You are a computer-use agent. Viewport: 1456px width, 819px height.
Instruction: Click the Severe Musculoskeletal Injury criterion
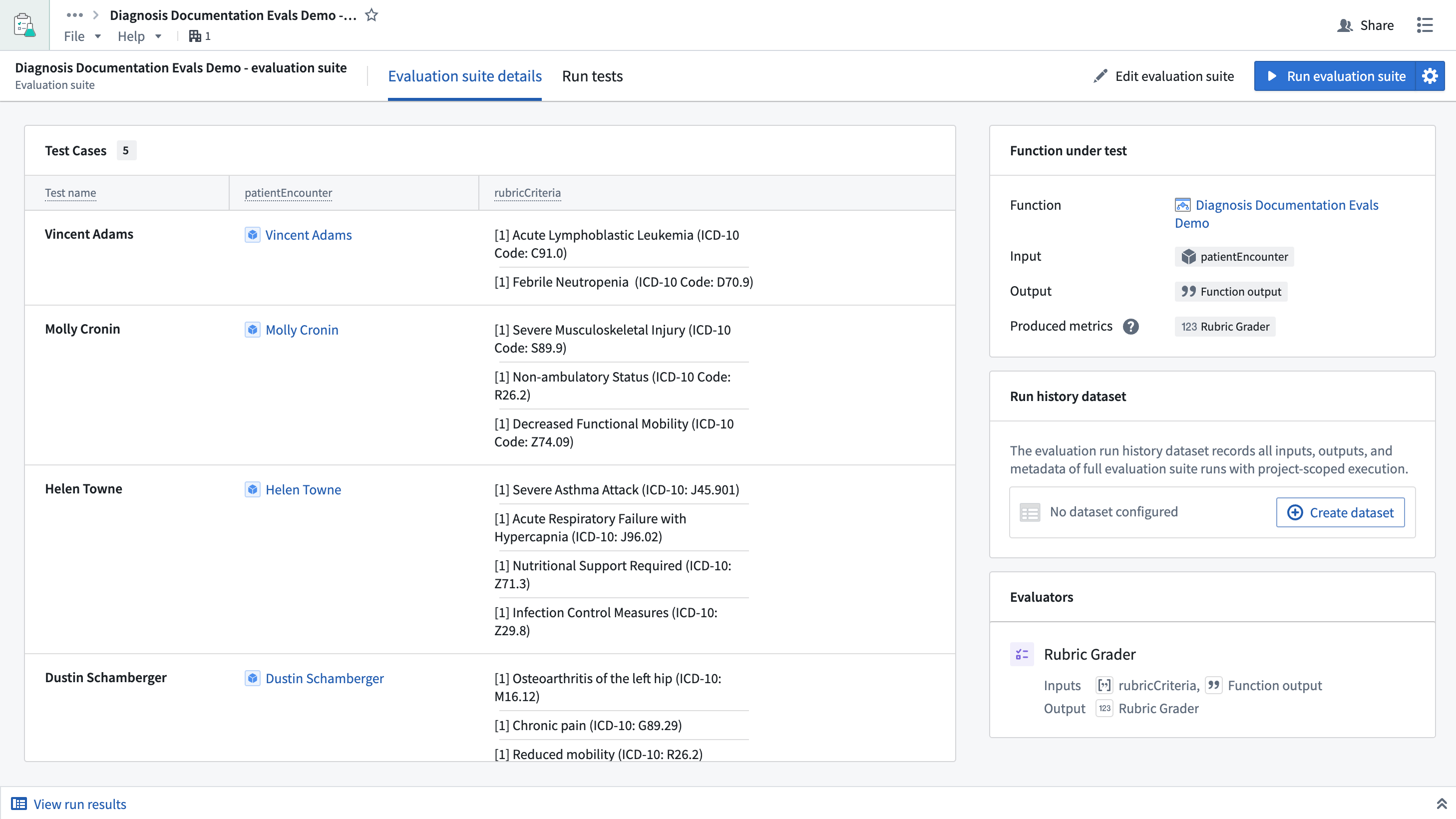(613, 339)
